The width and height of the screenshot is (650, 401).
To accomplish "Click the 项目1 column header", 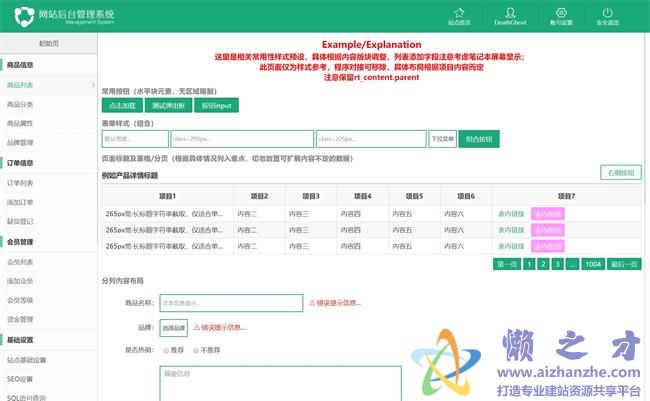I will (x=167, y=196).
